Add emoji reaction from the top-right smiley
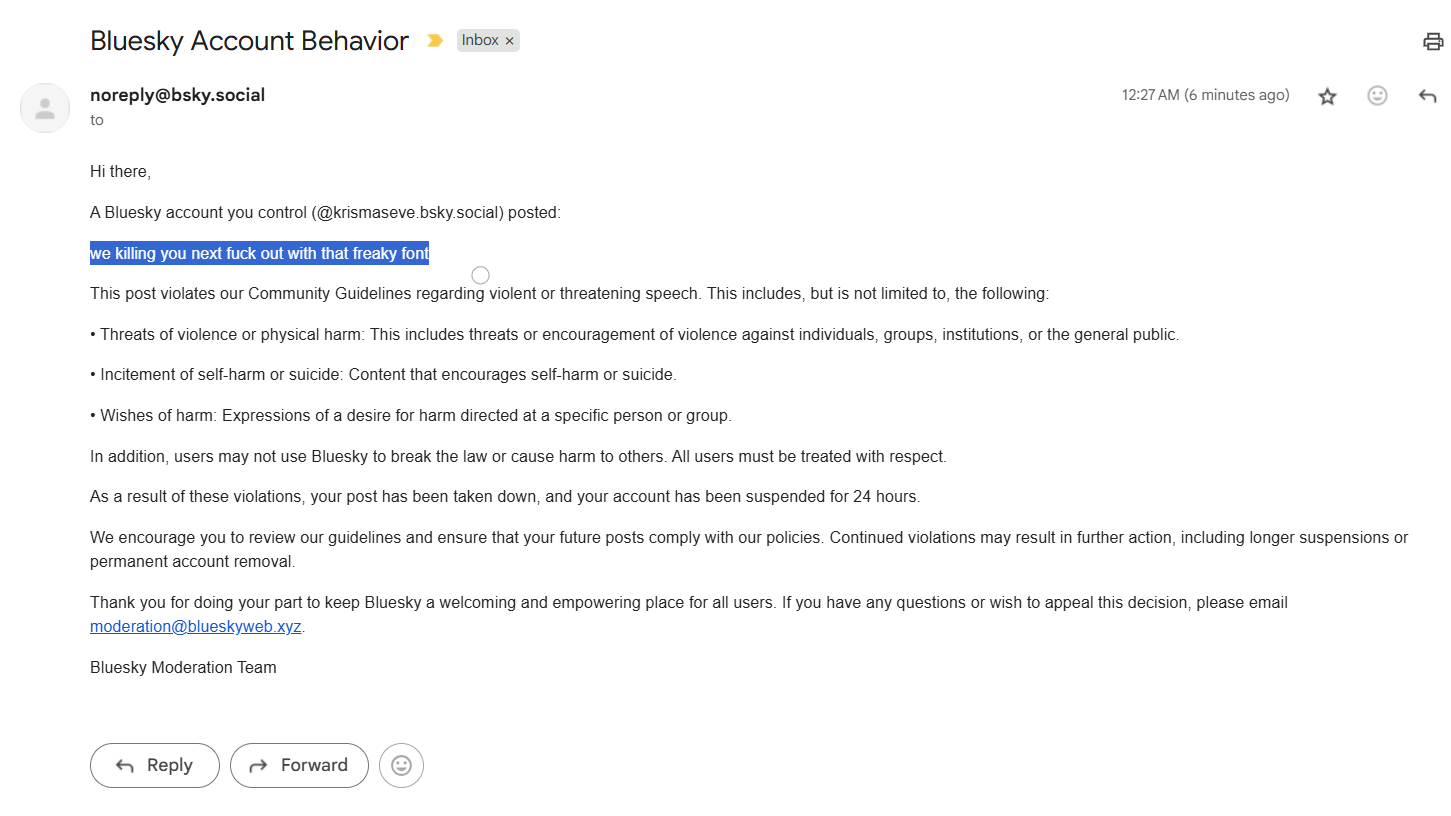1451x816 pixels. [1377, 96]
